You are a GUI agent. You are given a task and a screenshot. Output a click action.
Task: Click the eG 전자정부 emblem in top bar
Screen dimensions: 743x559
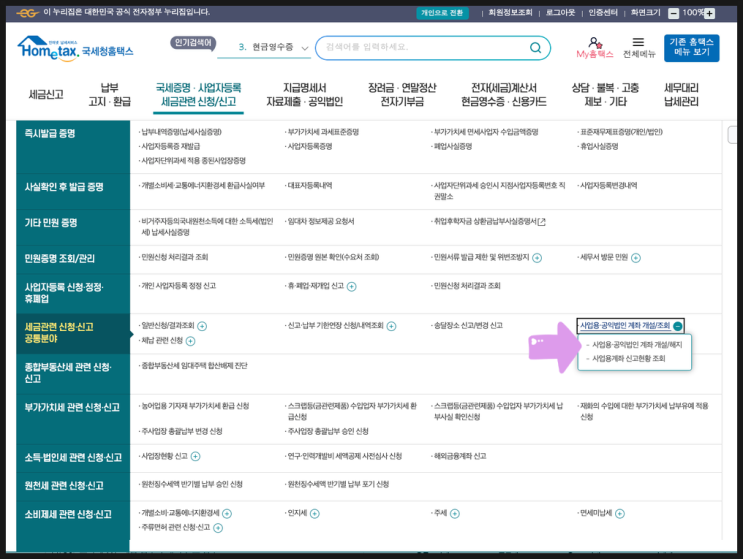point(27,13)
